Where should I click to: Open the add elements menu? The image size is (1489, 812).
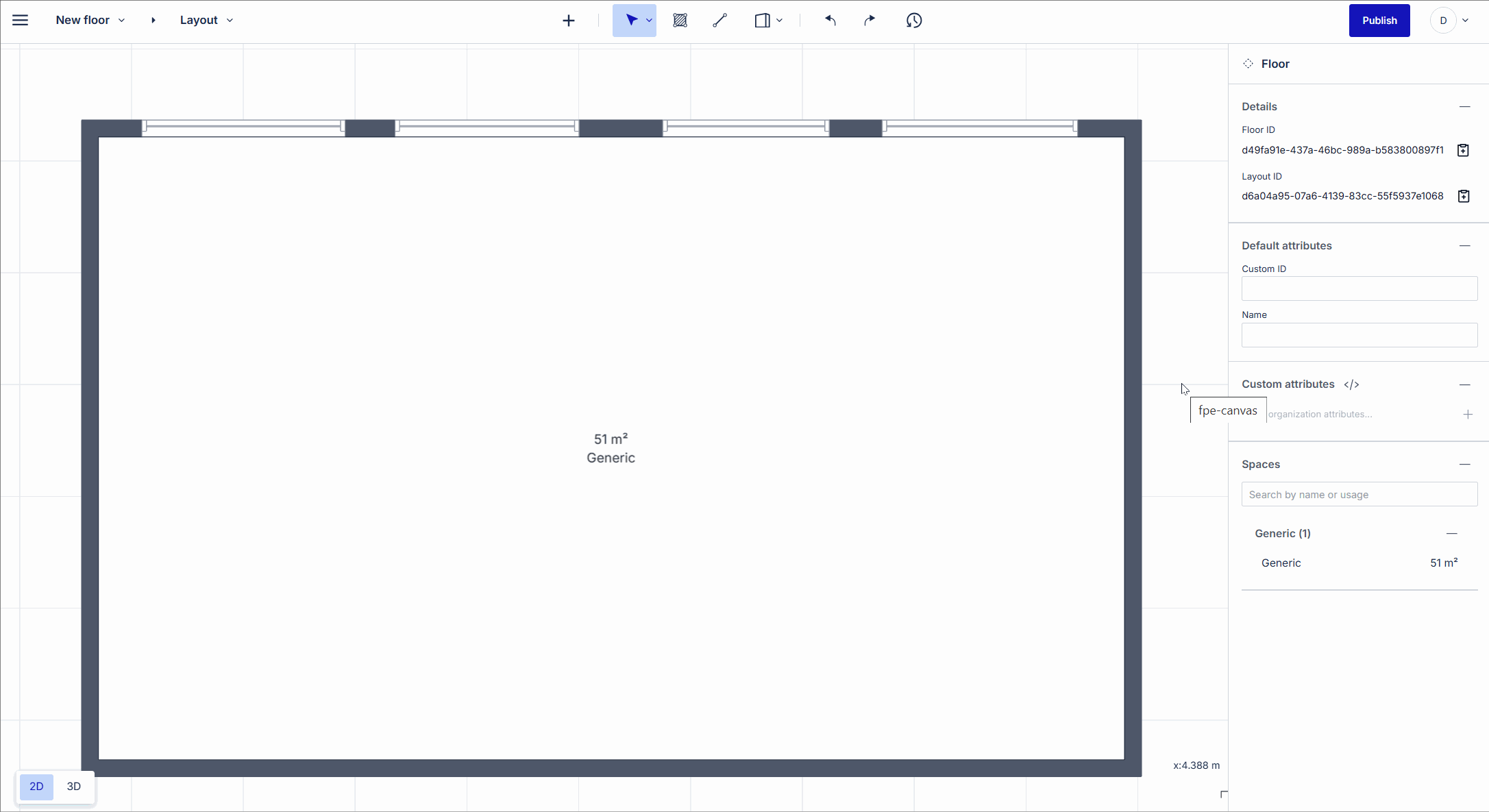tap(569, 20)
